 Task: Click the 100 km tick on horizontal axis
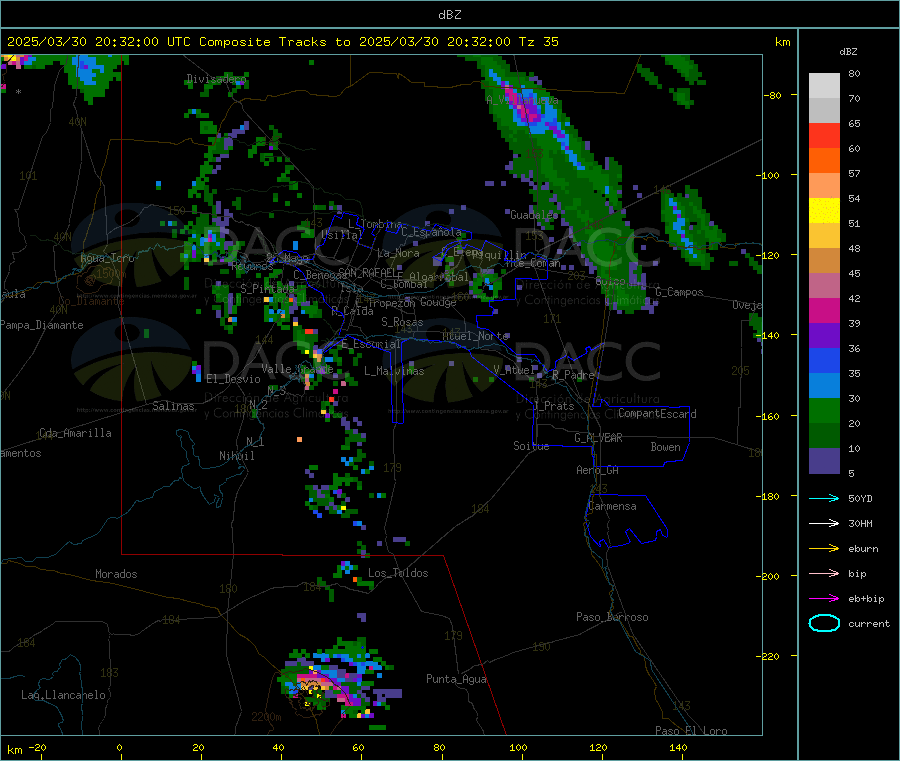point(518,747)
